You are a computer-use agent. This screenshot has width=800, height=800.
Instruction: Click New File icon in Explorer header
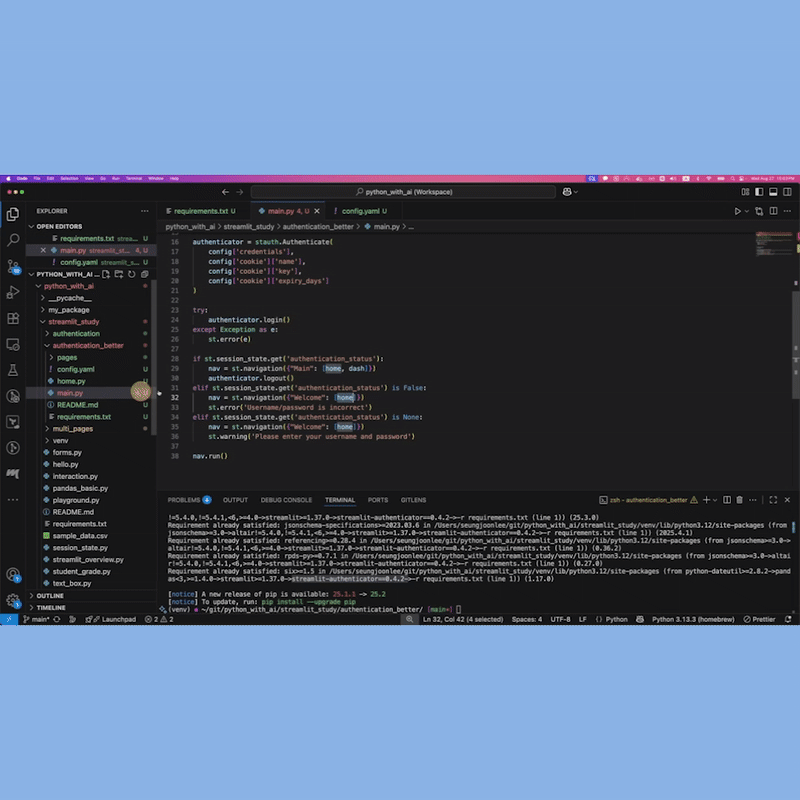(107, 274)
